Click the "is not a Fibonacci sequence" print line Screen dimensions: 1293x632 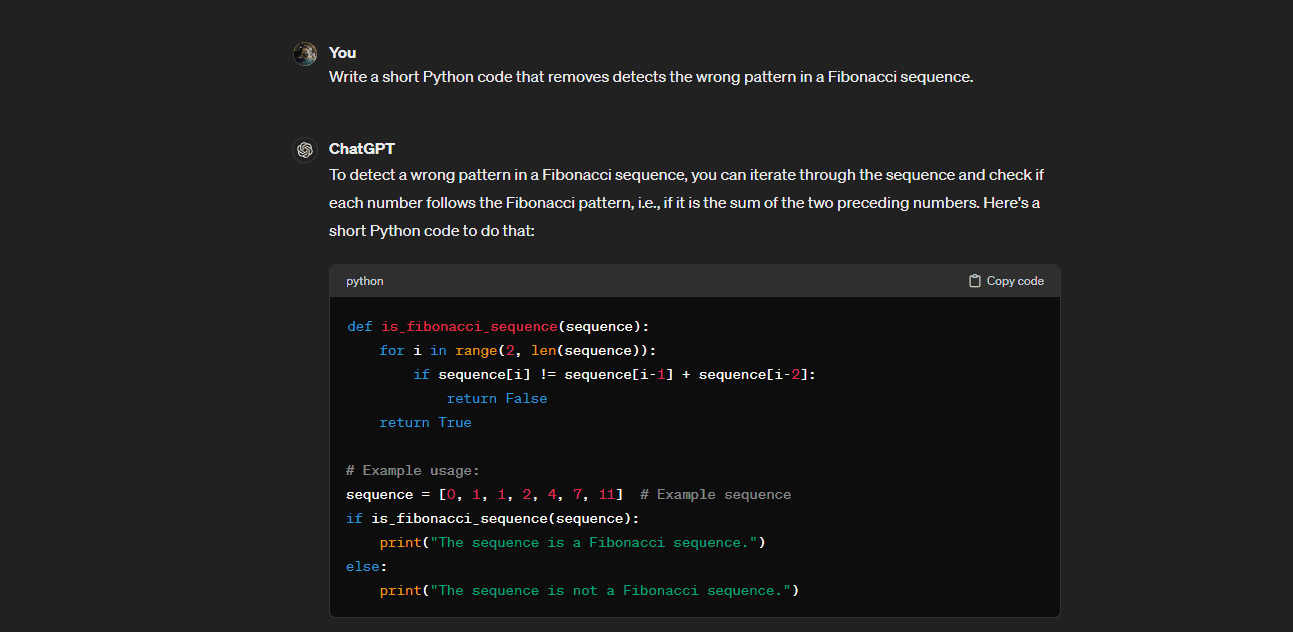589,590
